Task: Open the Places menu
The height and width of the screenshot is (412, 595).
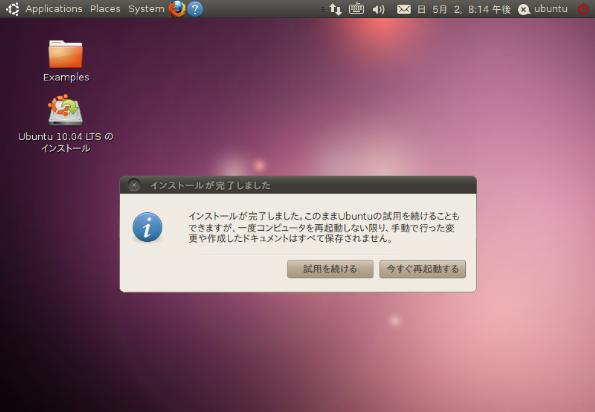Action: coord(105,9)
